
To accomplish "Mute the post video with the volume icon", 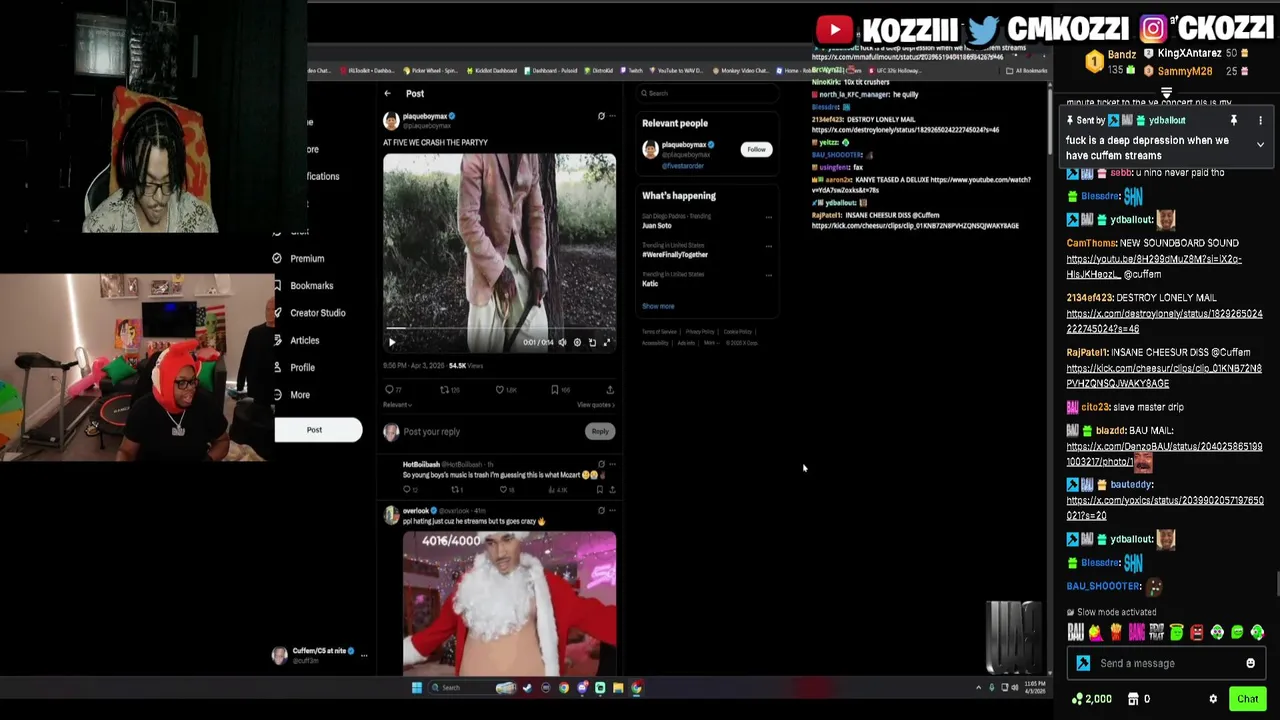I will pos(562,342).
